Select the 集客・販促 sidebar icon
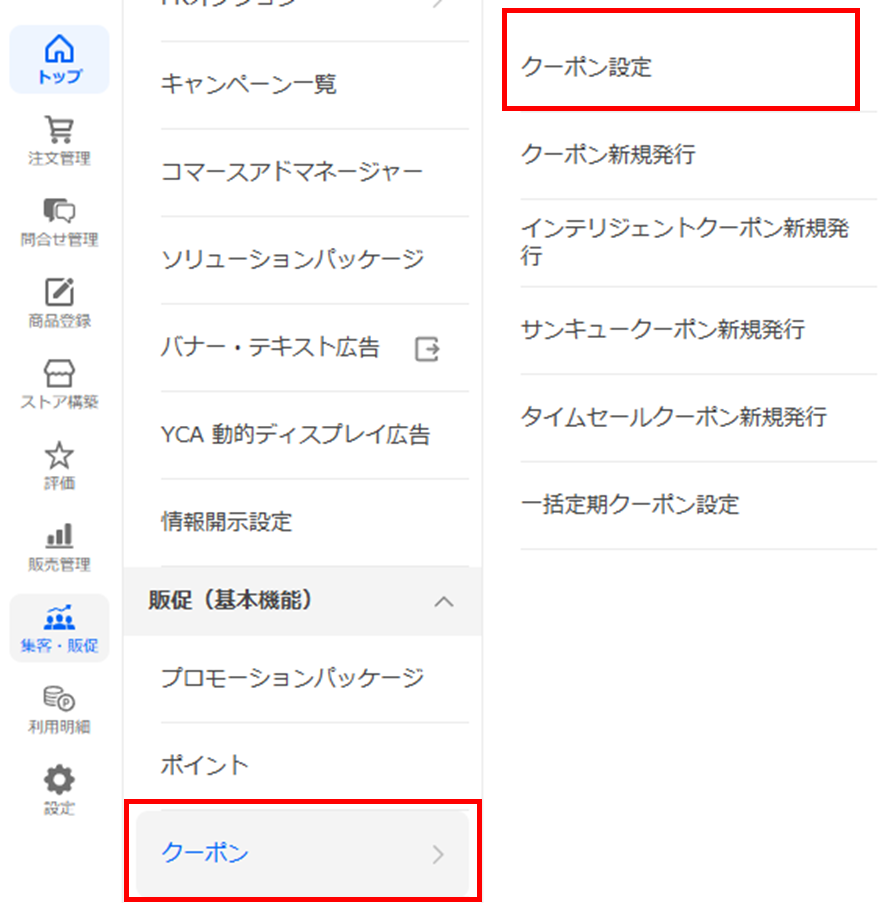The height and width of the screenshot is (903, 885). [60, 618]
